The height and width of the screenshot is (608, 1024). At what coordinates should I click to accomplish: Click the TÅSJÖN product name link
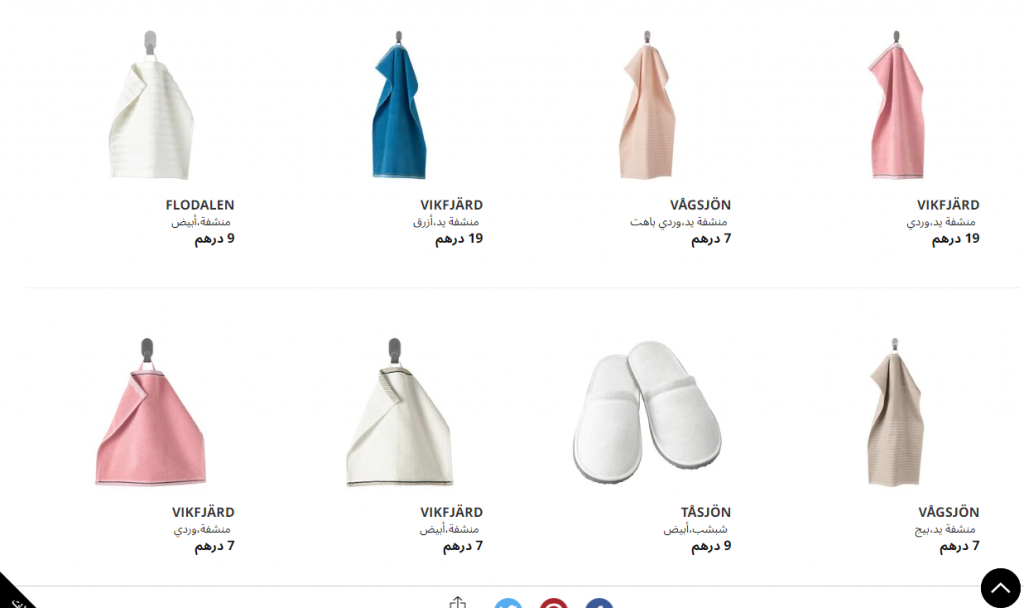[706, 513]
